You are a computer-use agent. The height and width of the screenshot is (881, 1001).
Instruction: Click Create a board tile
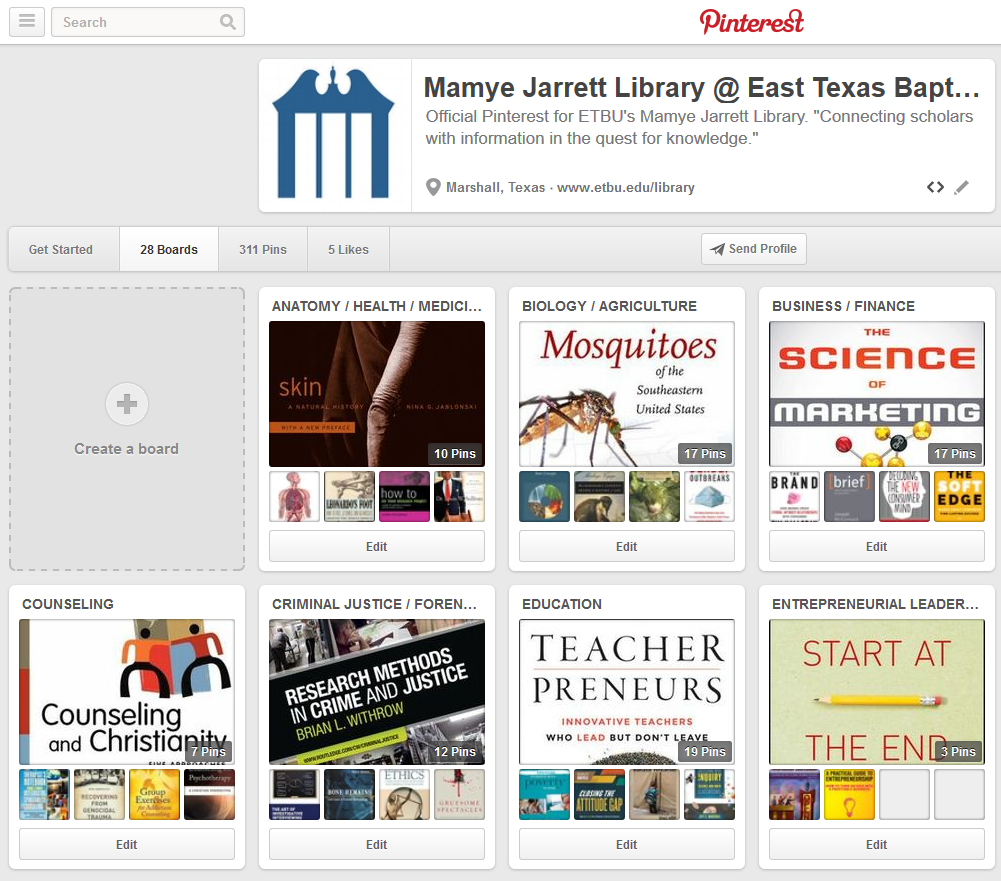click(126, 429)
